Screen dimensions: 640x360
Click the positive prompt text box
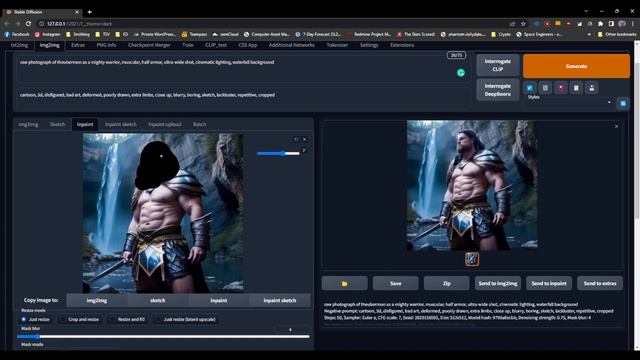point(243,69)
